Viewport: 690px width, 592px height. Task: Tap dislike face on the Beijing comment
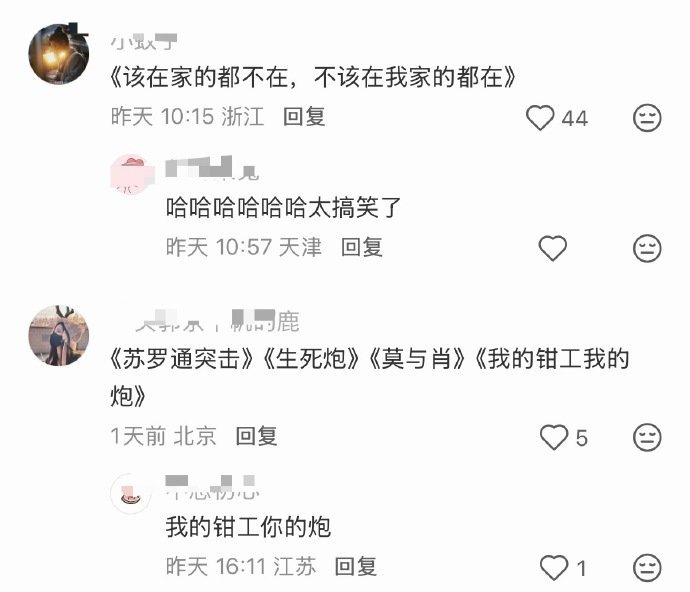(x=647, y=437)
